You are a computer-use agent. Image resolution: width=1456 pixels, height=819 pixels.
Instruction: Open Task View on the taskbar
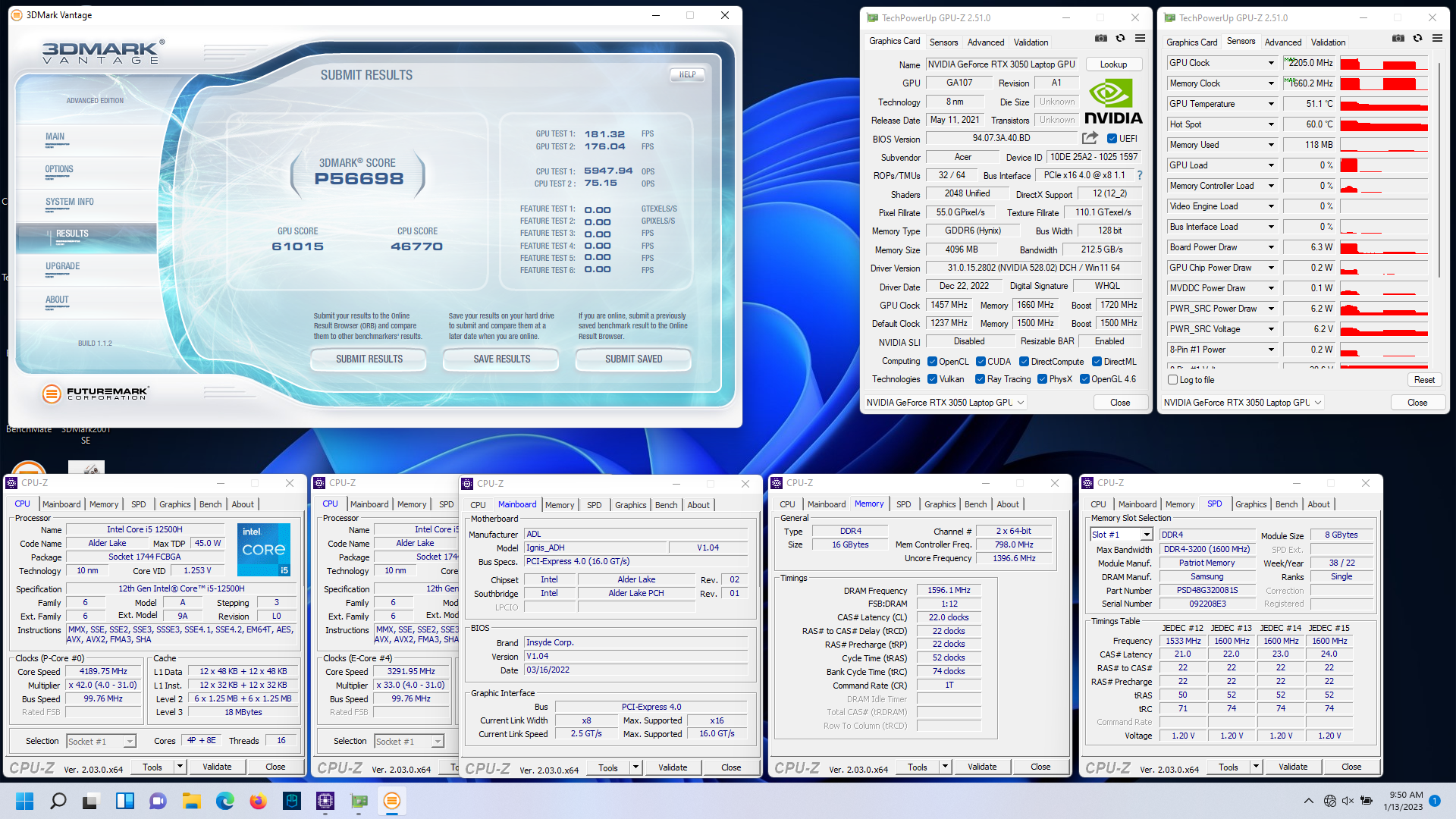92,801
